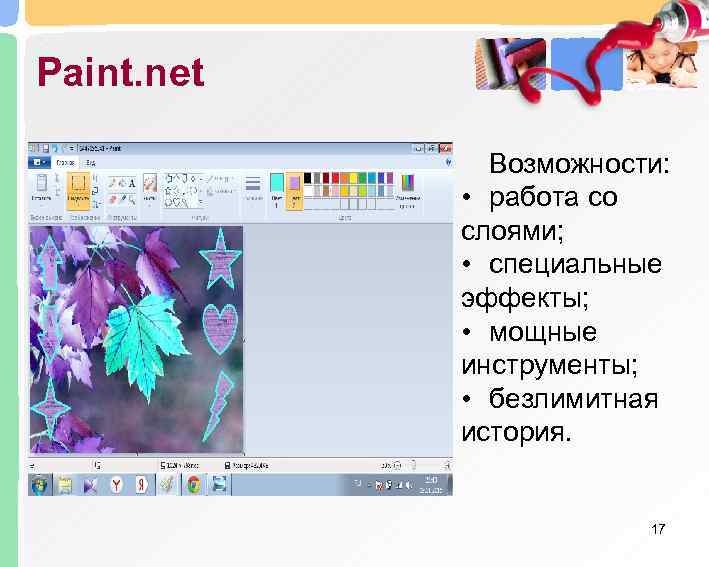The image size is (709, 567).
Task: Open the shape Outline (Контур) dropdown
Action: click(x=221, y=179)
